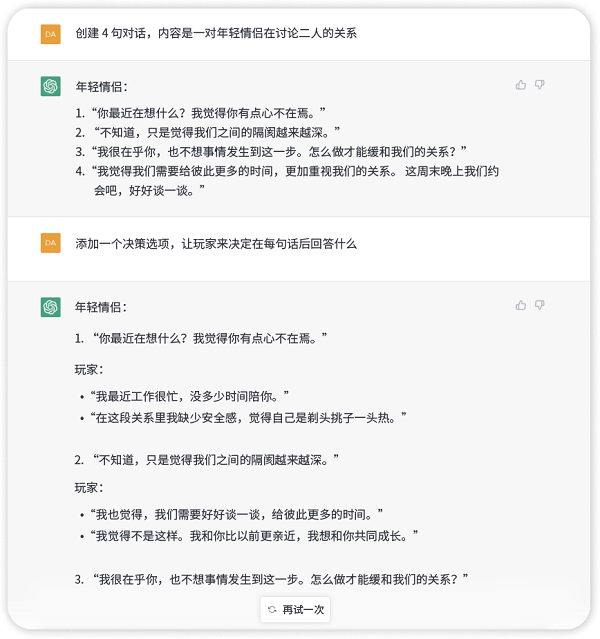Screen dimensions: 600x639
Task: Like the second ChatGPT response with thumbs-up
Action: (521, 305)
